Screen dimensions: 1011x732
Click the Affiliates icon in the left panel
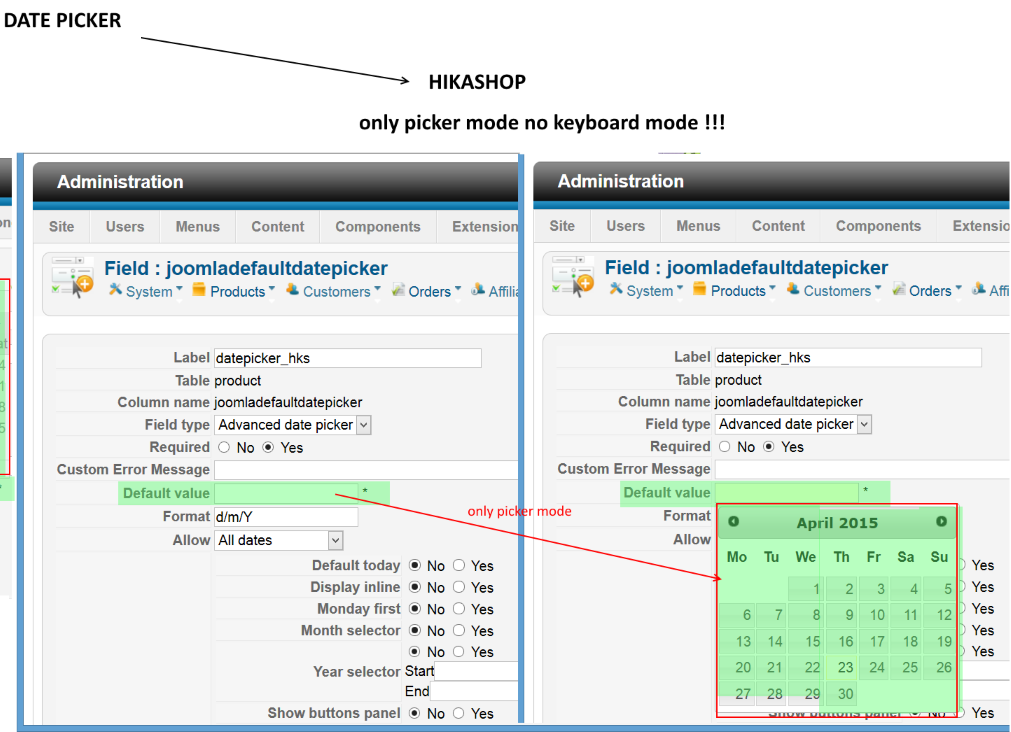pyautogui.click(x=478, y=290)
